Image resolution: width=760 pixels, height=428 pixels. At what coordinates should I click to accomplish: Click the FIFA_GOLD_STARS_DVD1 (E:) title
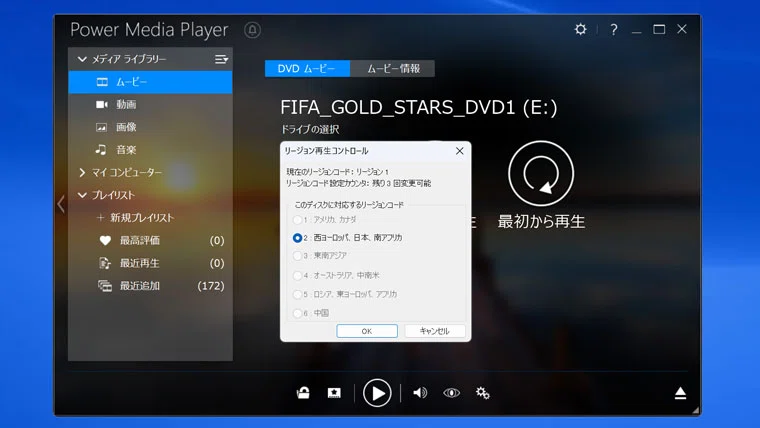click(x=419, y=107)
